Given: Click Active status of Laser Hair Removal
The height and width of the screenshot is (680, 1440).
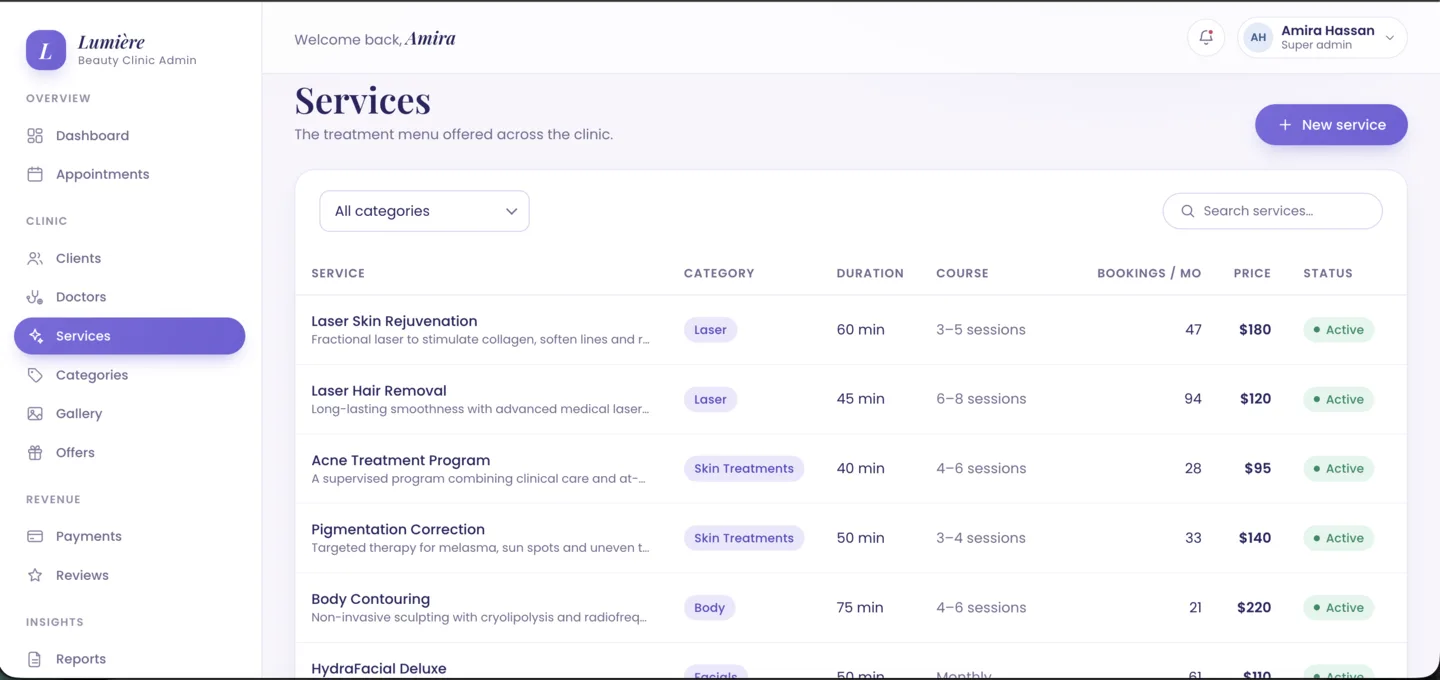Looking at the screenshot, I should (1338, 399).
